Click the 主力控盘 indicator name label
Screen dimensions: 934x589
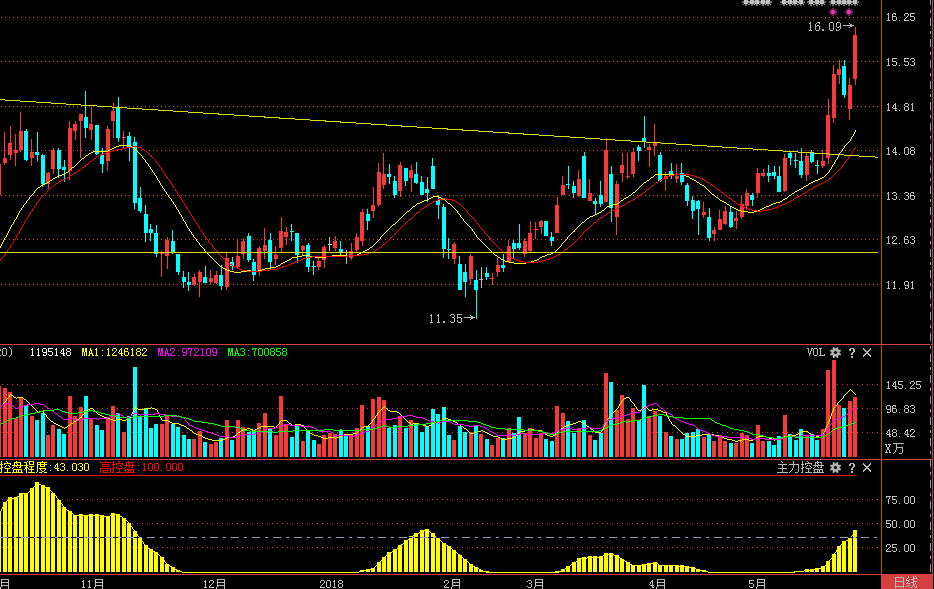[800, 467]
